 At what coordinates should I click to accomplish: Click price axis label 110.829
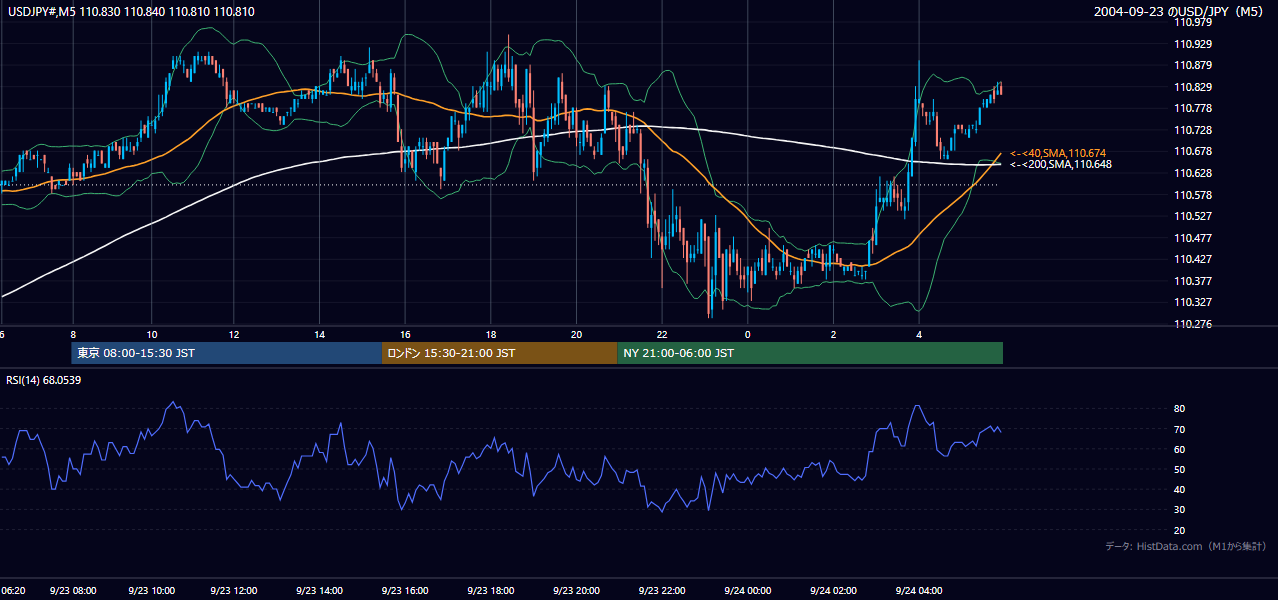coord(1193,87)
